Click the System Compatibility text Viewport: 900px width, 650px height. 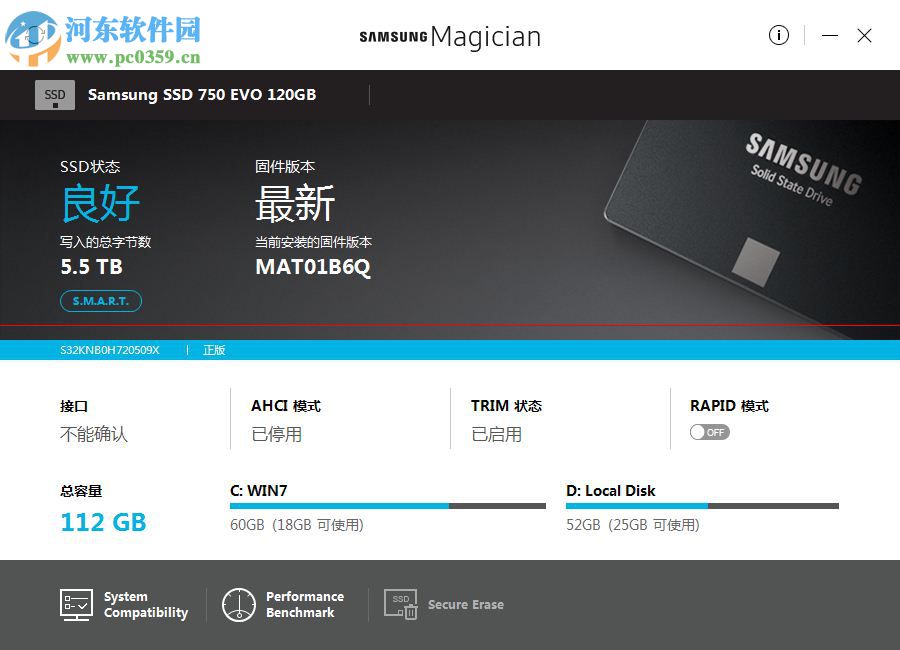click(146, 605)
